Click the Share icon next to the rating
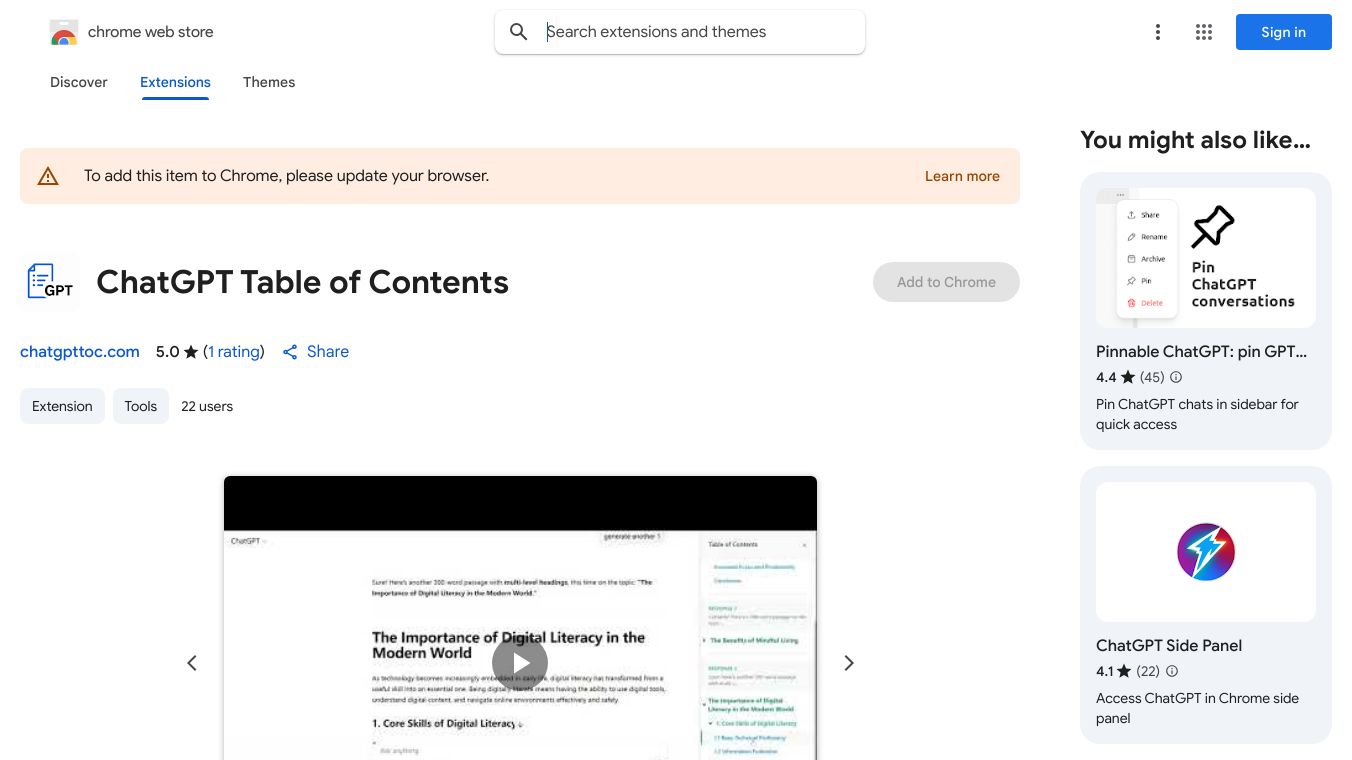This screenshot has width=1352, height=760. pos(290,352)
